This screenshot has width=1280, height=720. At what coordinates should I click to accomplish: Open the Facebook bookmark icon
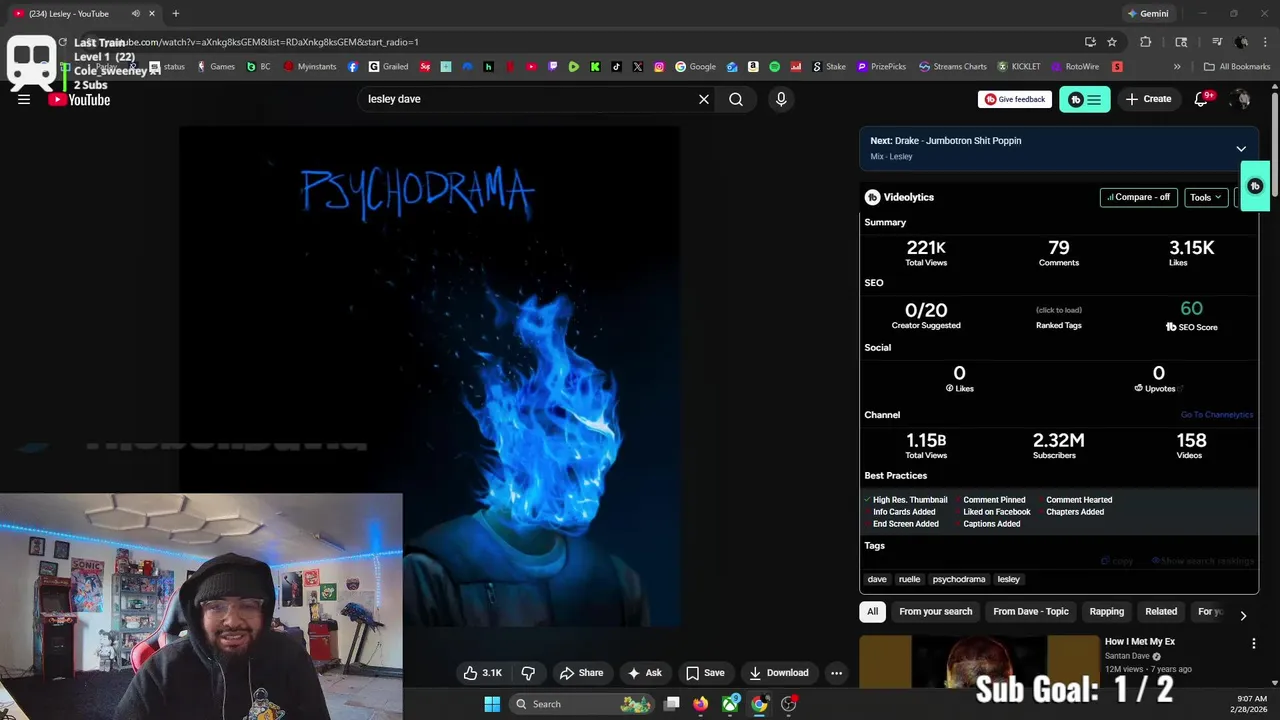353,67
